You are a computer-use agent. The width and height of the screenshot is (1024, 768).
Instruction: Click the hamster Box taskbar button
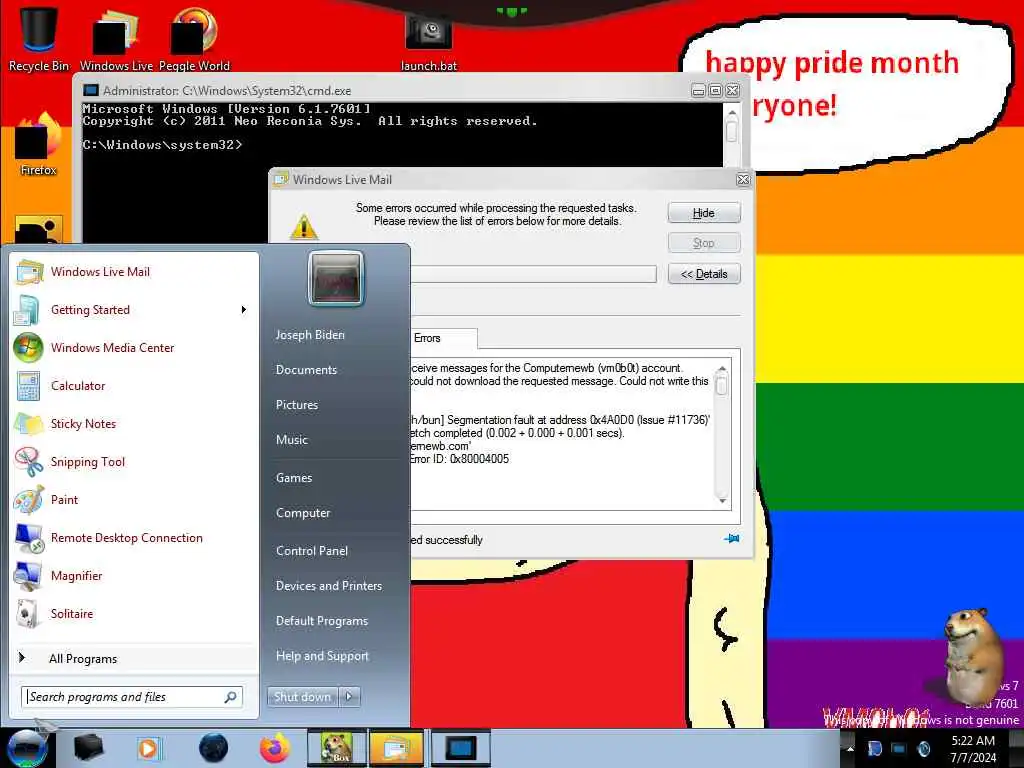click(x=336, y=748)
